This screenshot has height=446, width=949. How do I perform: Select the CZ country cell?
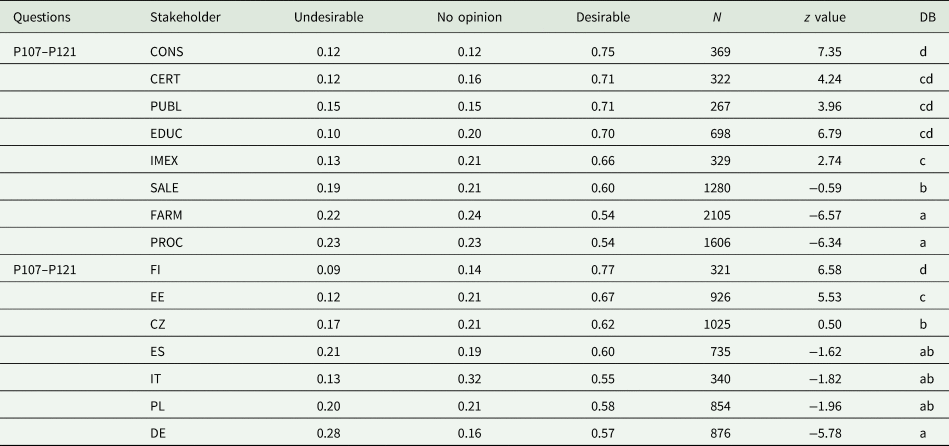click(158, 323)
